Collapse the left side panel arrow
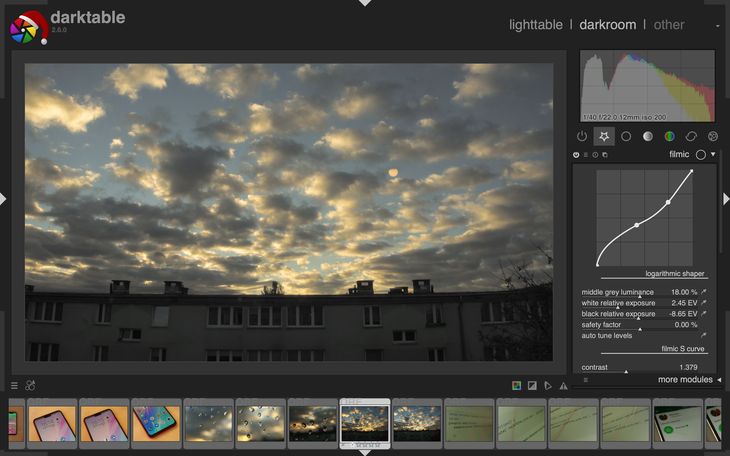 pyautogui.click(x=3, y=199)
